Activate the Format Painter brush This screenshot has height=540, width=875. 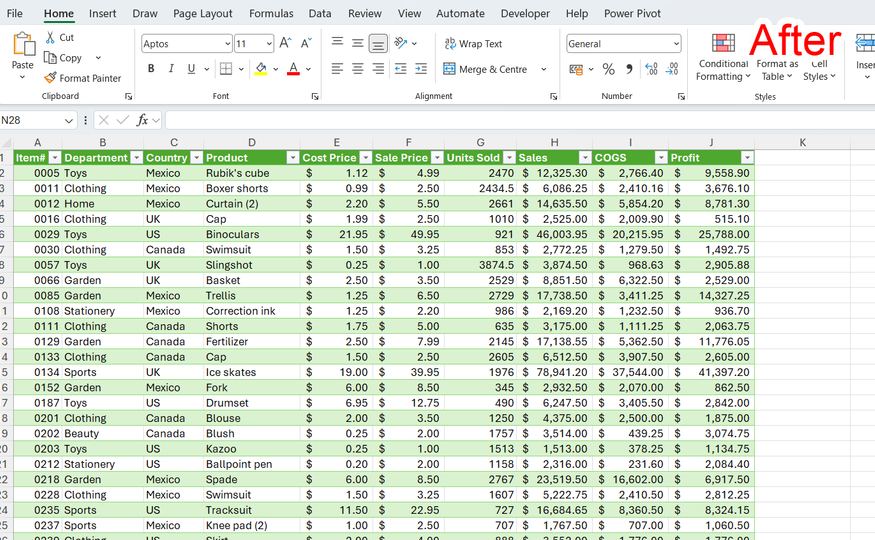click(x=50, y=78)
